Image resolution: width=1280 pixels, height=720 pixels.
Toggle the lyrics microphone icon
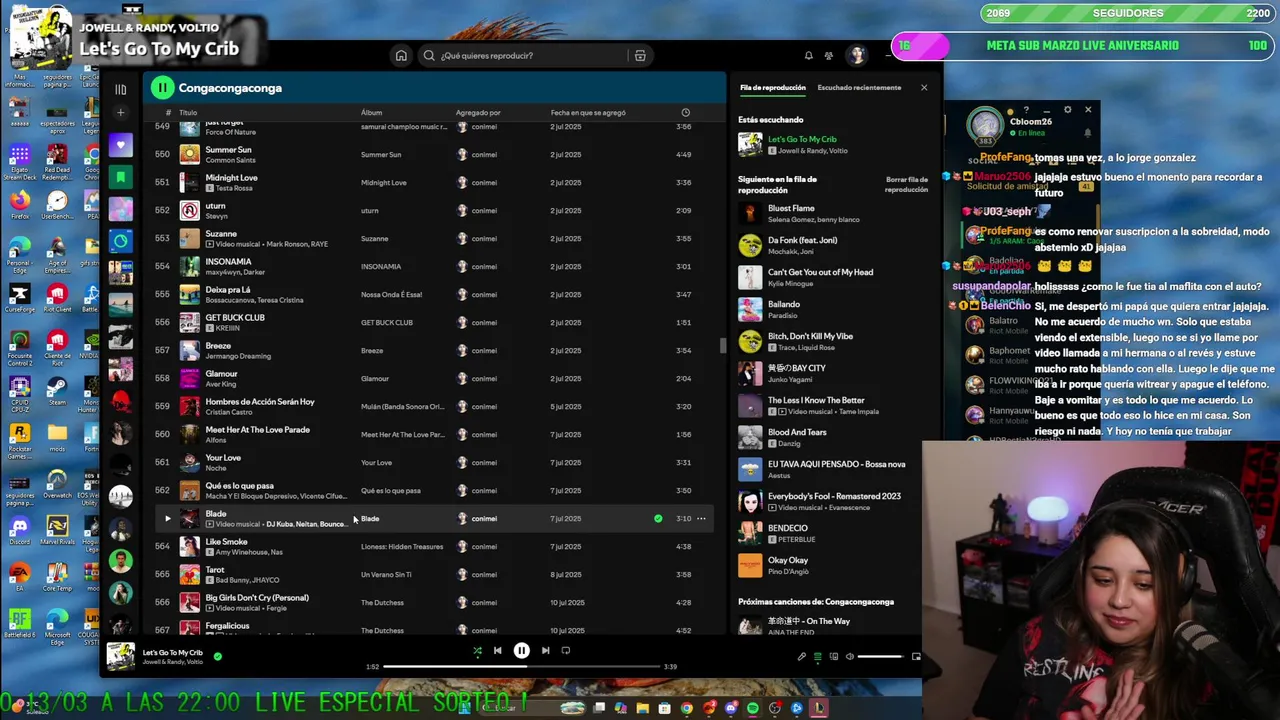point(801,657)
